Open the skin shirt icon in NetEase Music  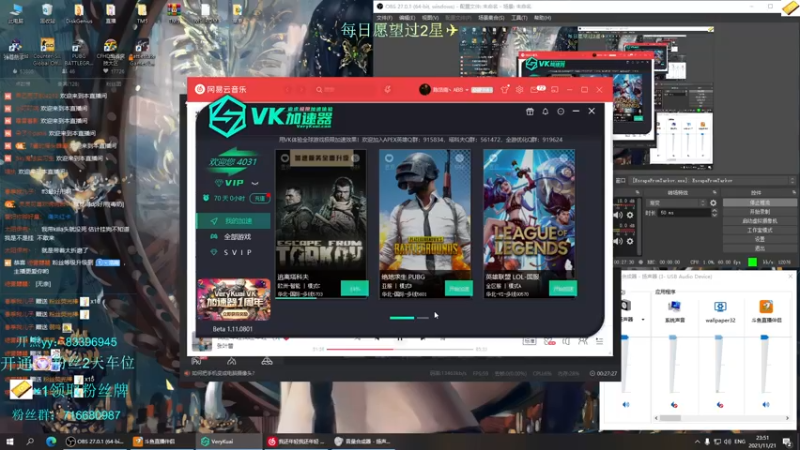point(505,89)
